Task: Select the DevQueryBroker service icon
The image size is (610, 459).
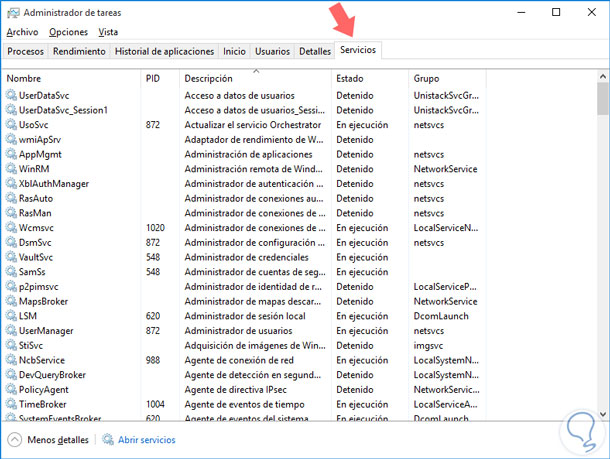Action: click(11, 374)
